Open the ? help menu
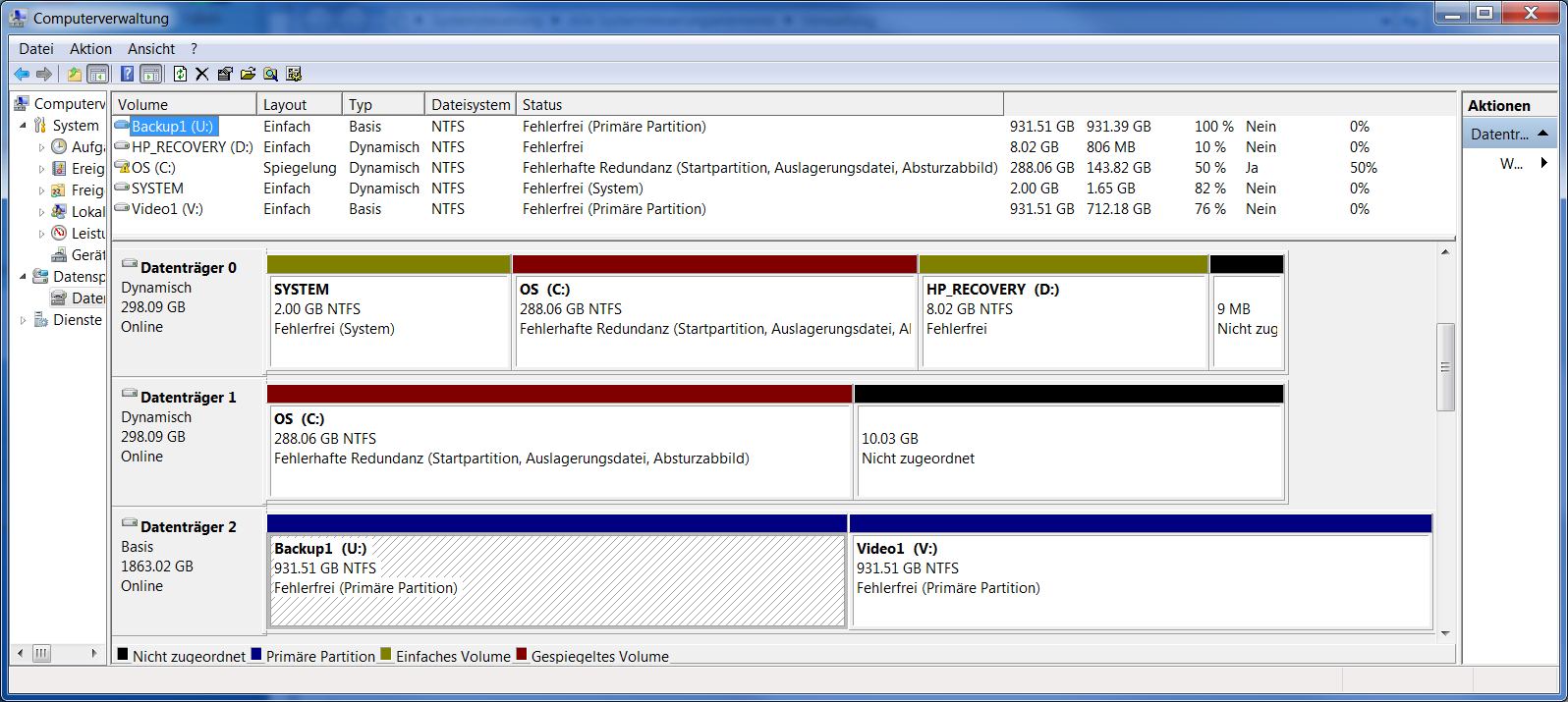Image resolution: width=1568 pixels, height=702 pixels. pos(194,48)
